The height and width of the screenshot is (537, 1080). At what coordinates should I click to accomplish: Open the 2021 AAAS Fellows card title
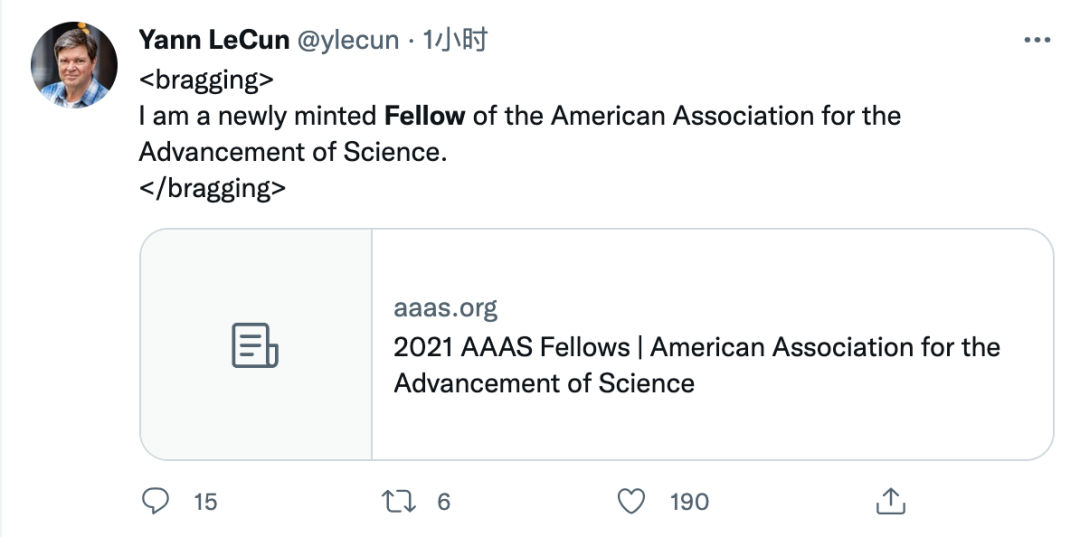coord(696,348)
